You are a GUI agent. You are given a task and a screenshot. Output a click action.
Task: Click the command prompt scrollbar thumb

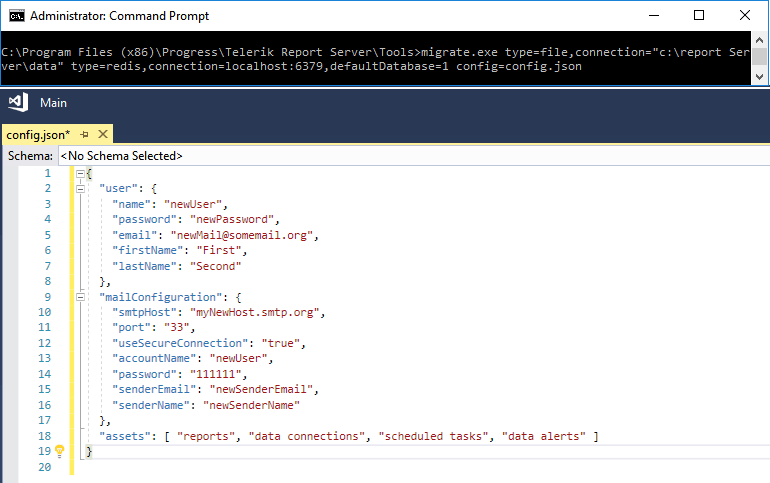(x=760, y=56)
